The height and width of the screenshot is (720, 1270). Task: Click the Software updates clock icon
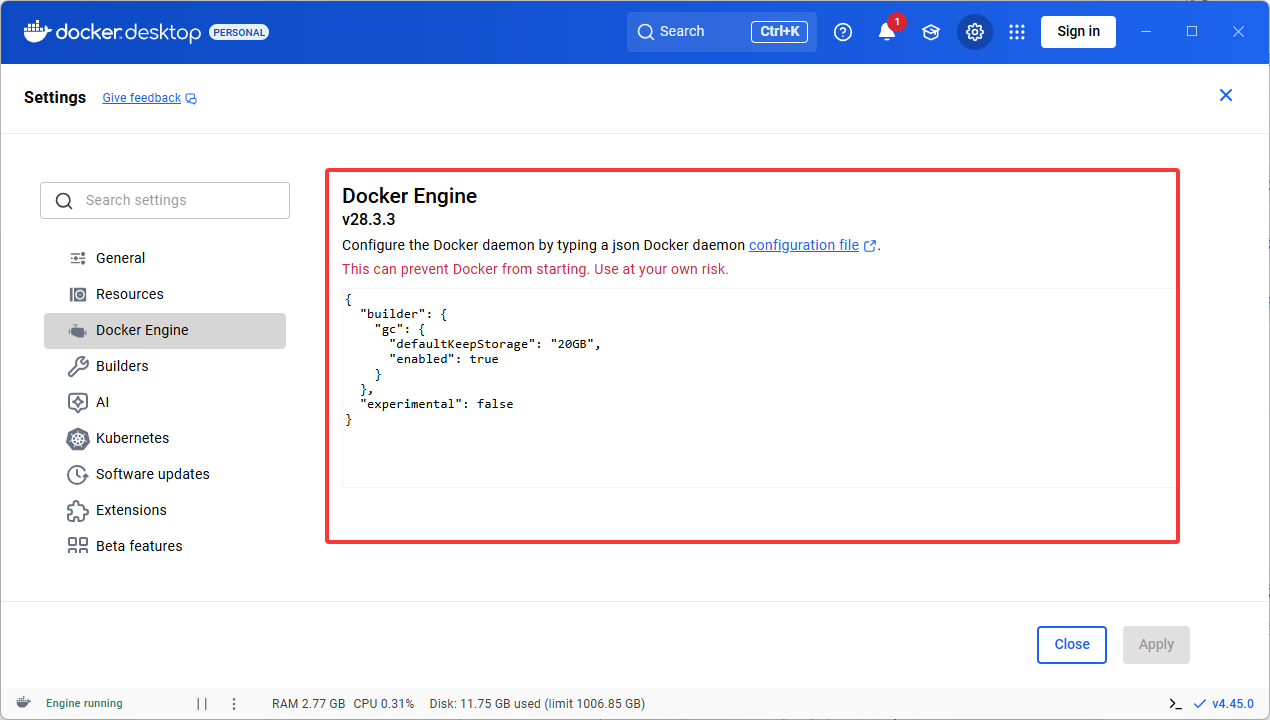click(x=78, y=474)
